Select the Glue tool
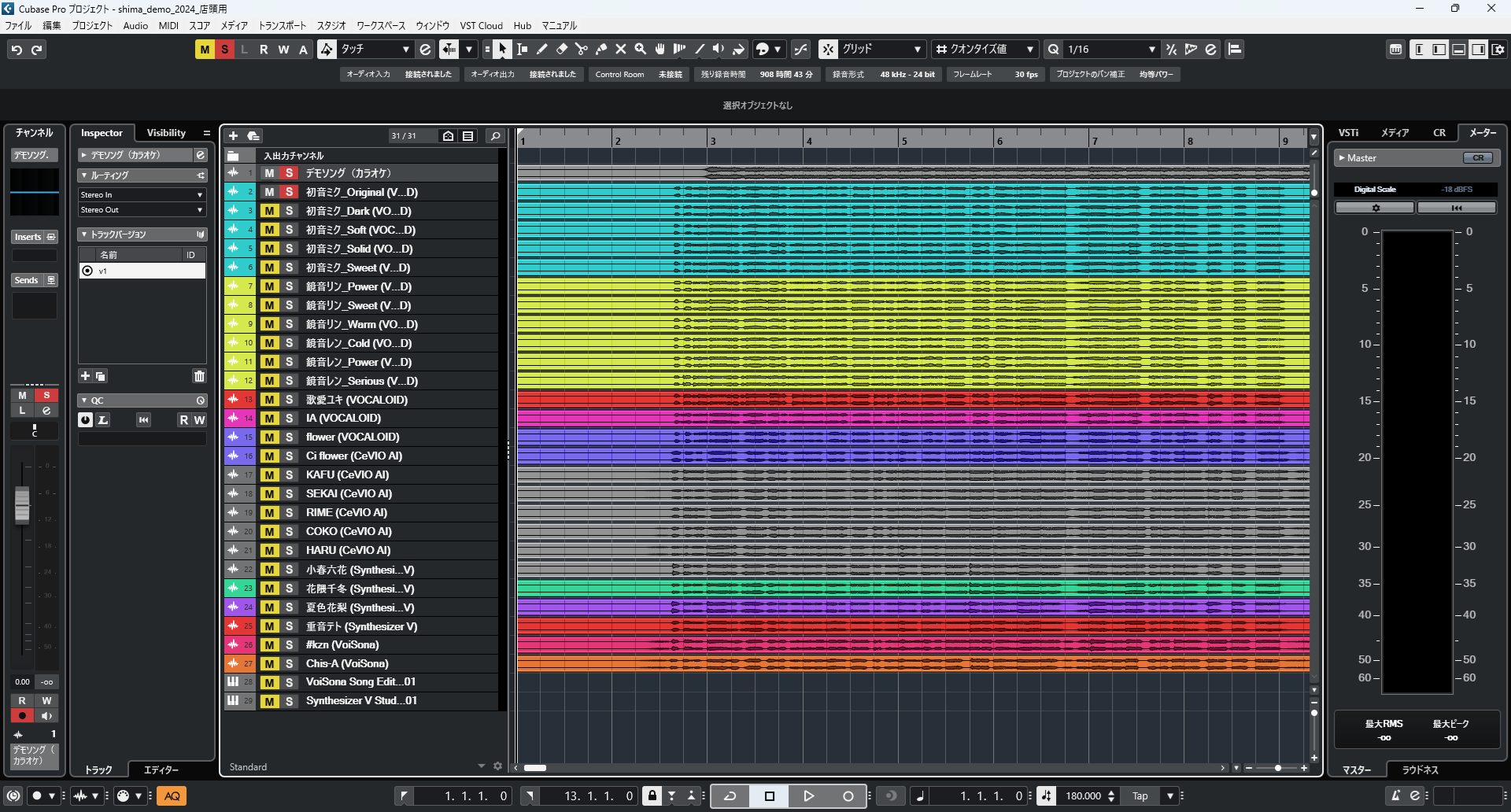This screenshot has height=812, width=1511. (x=601, y=49)
